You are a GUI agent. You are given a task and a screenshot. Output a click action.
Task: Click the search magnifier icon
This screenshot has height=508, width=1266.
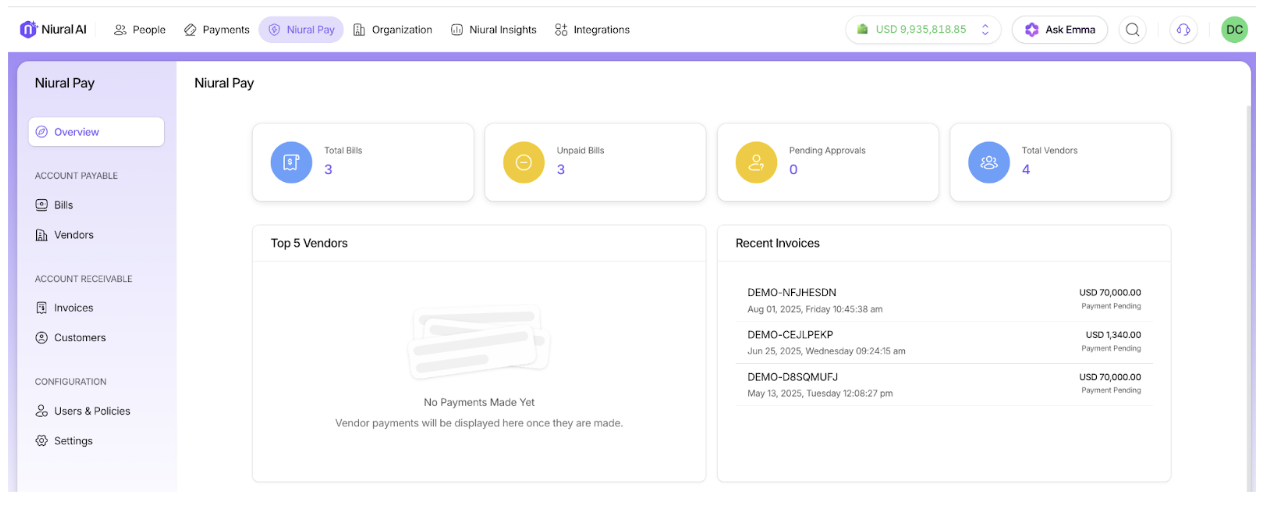(x=1132, y=30)
